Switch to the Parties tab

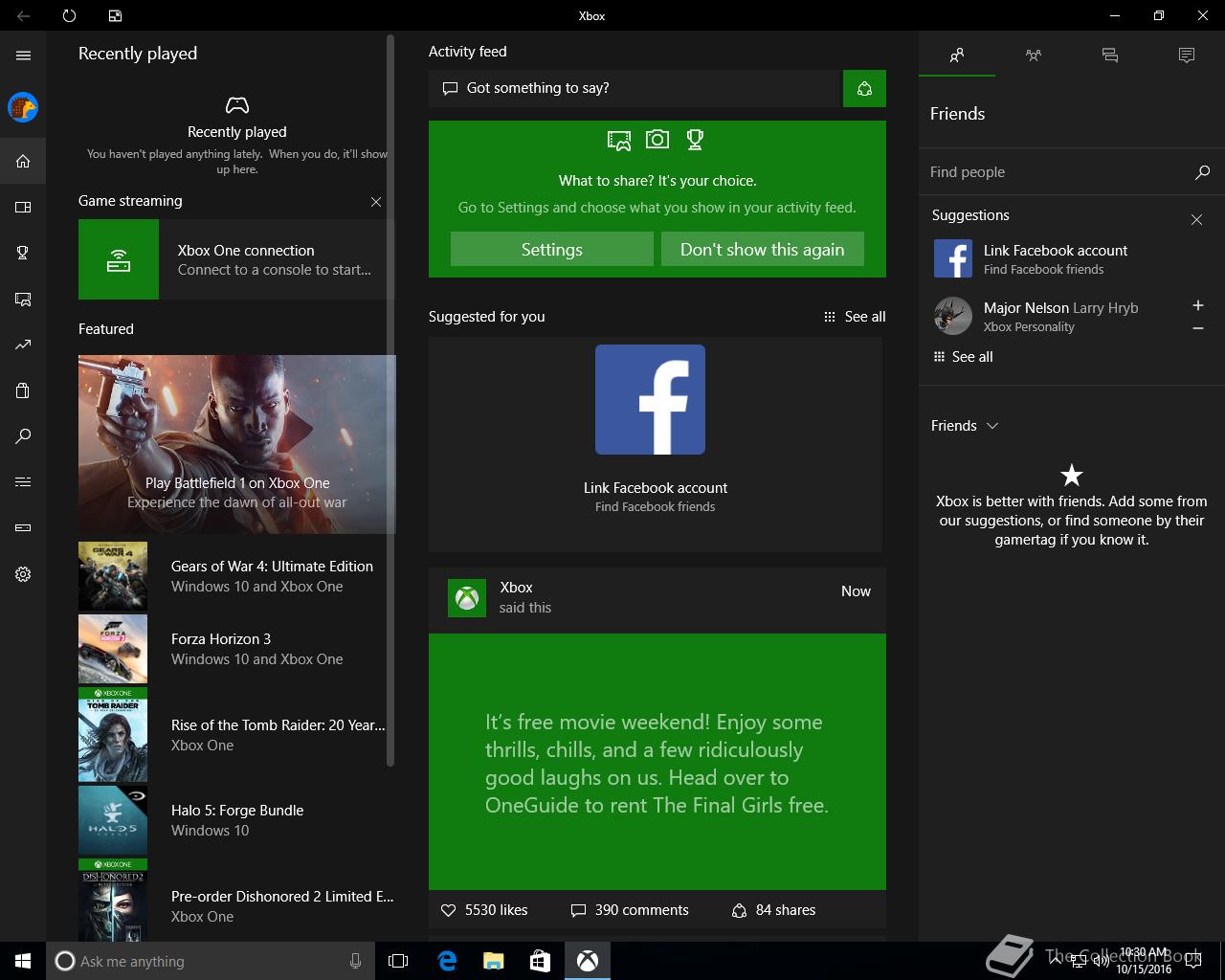point(1034,56)
